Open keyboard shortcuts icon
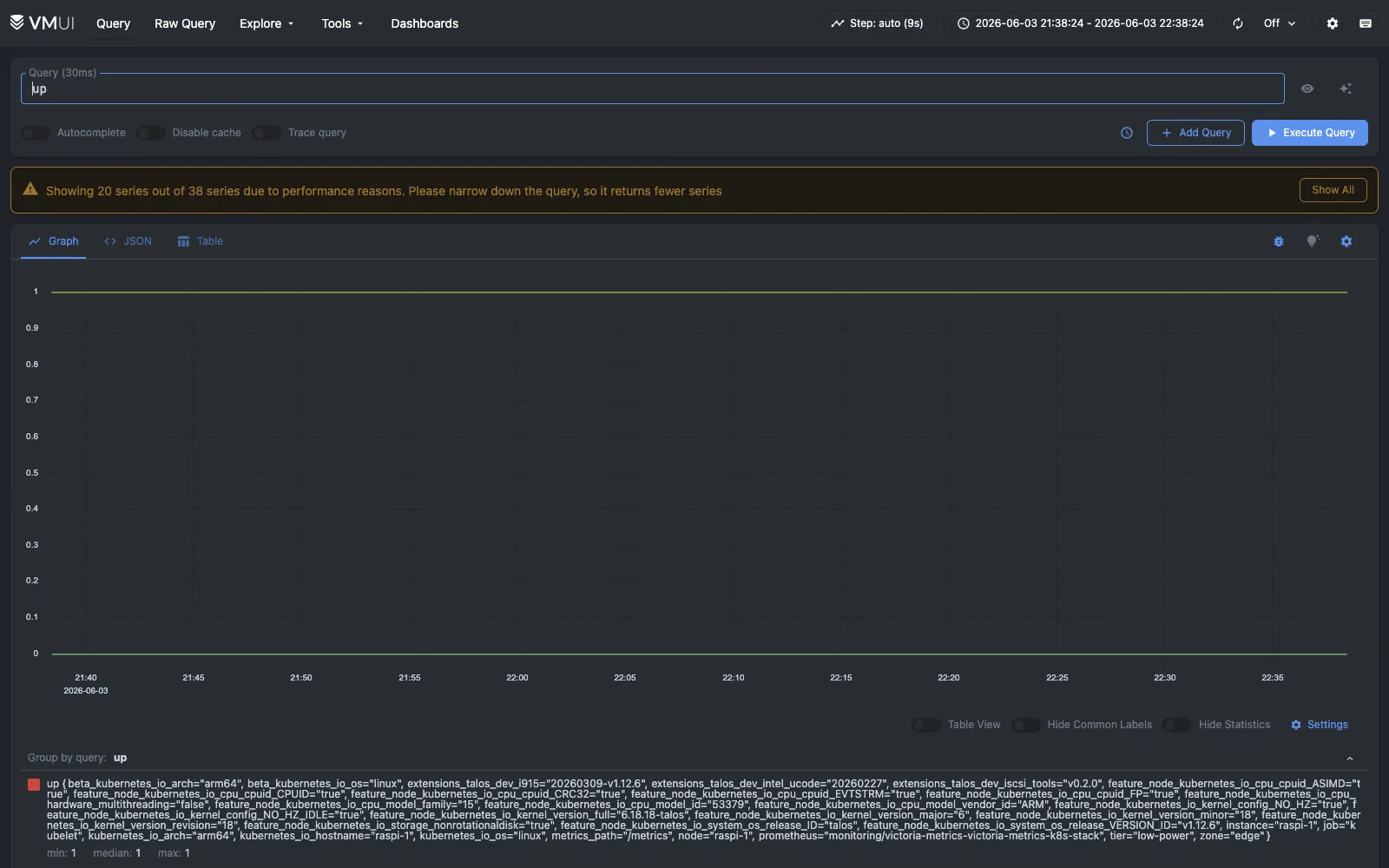 [x=1366, y=23]
